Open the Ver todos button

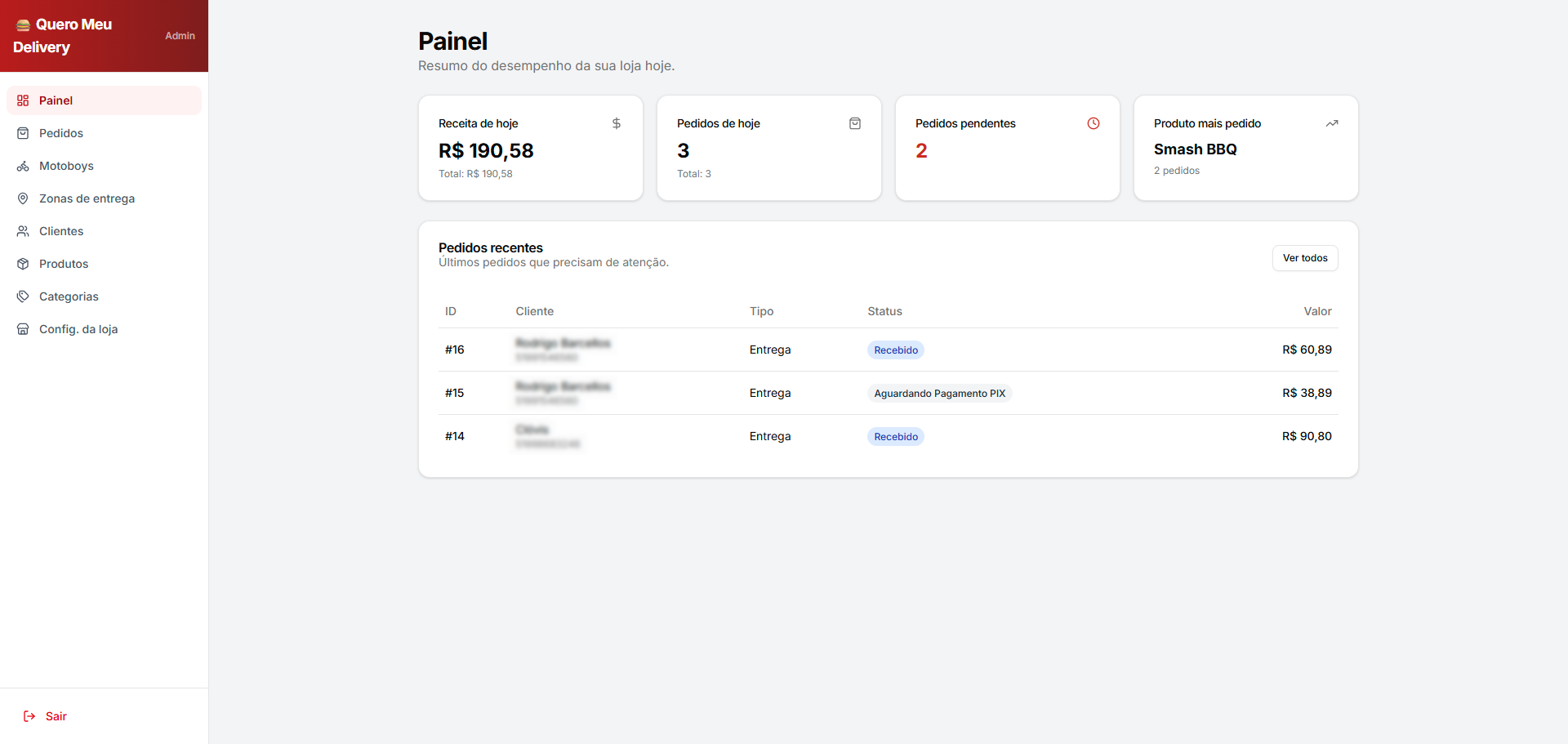[1304, 257]
